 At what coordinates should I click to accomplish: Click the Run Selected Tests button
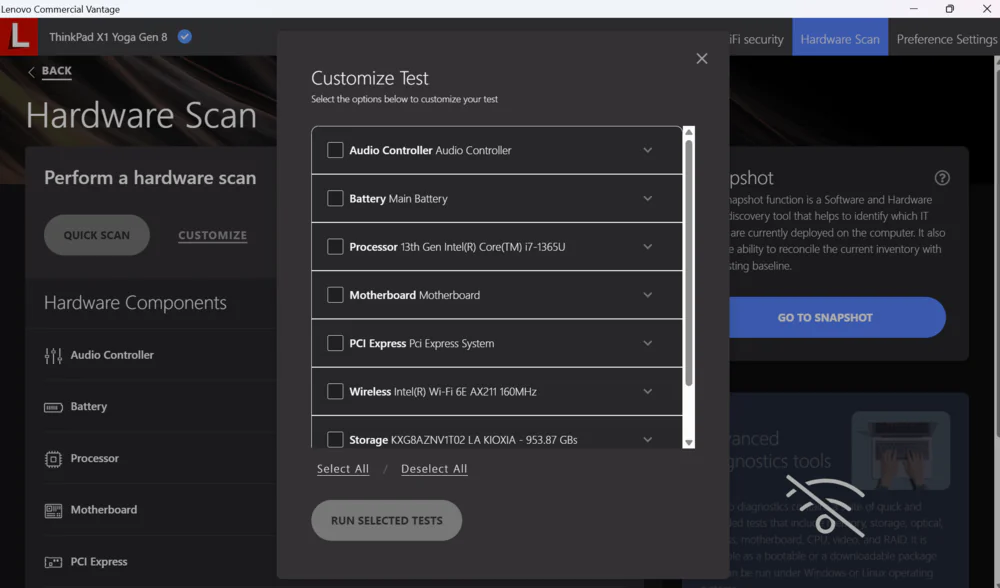coord(386,520)
